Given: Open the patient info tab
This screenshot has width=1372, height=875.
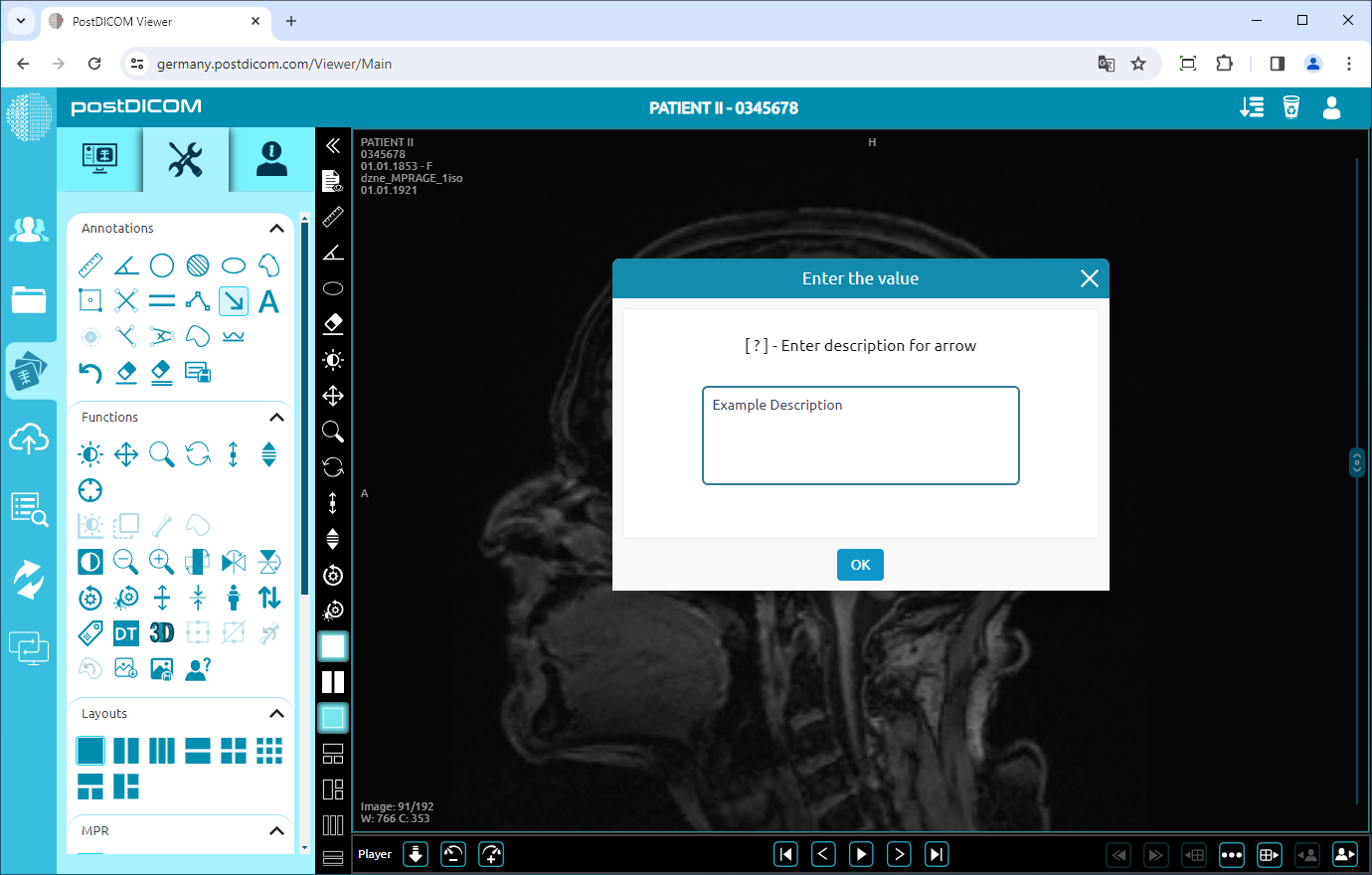Looking at the screenshot, I should pos(271,159).
